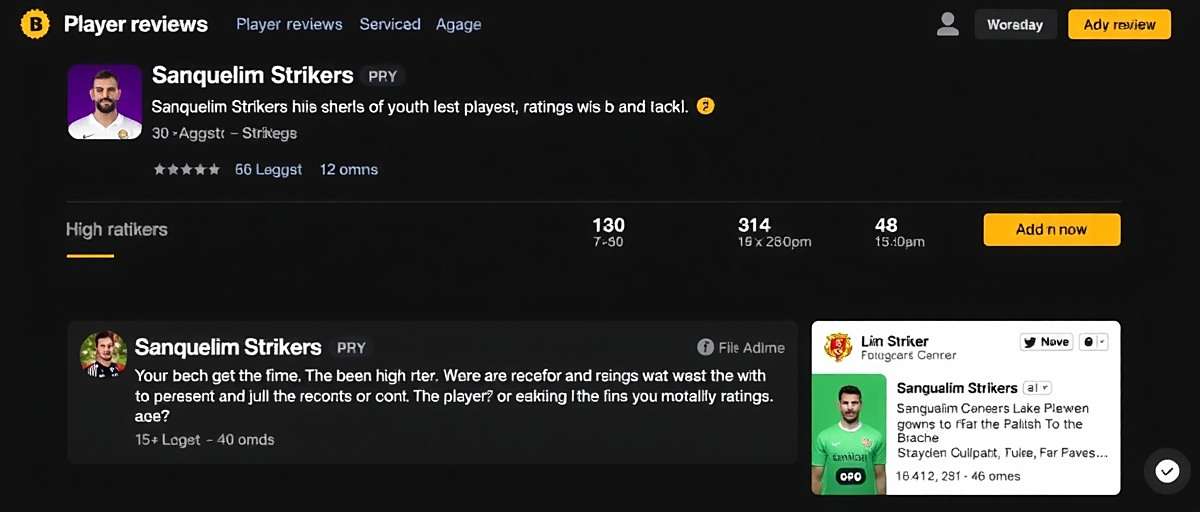Switch to the Serviced tab
The width and height of the screenshot is (1200, 512).
[x=390, y=24]
